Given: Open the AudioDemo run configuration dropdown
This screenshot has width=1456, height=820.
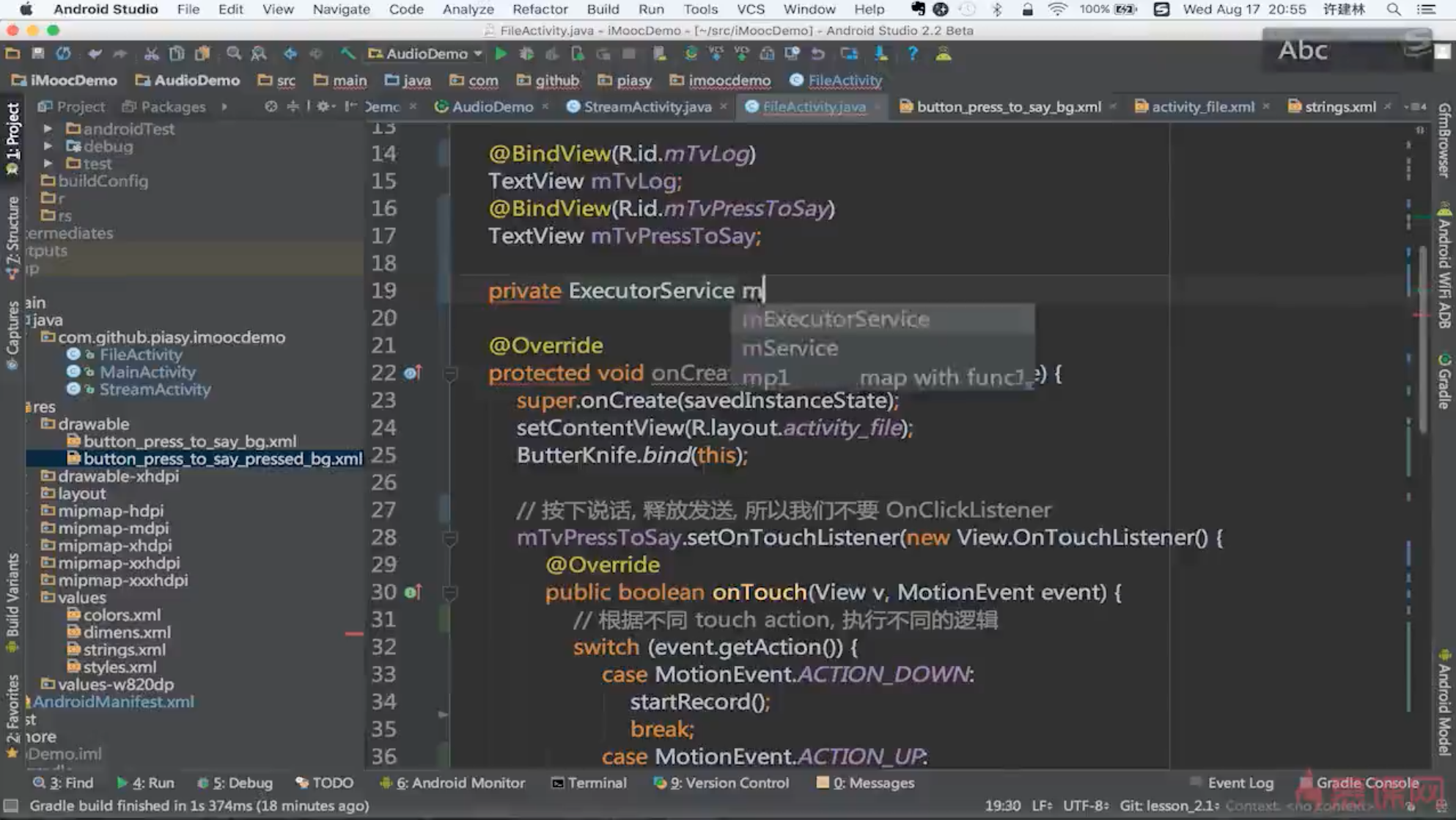Looking at the screenshot, I should click(x=427, y=54).
